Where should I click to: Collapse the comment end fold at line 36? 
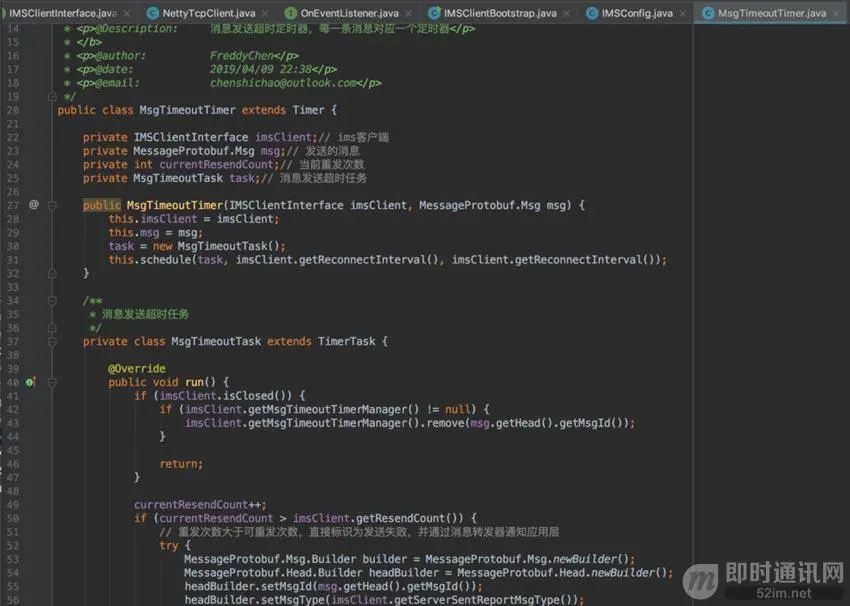pyautogui.click(x=52, y=328)
